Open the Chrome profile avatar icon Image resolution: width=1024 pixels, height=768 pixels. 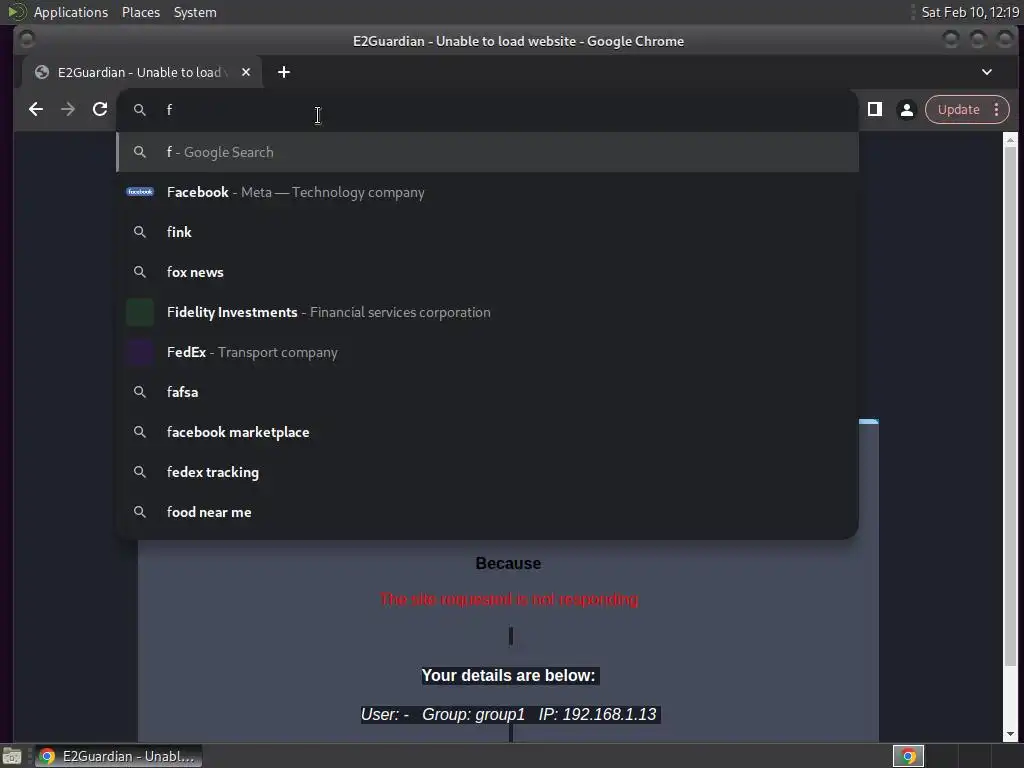coord(906,110)
